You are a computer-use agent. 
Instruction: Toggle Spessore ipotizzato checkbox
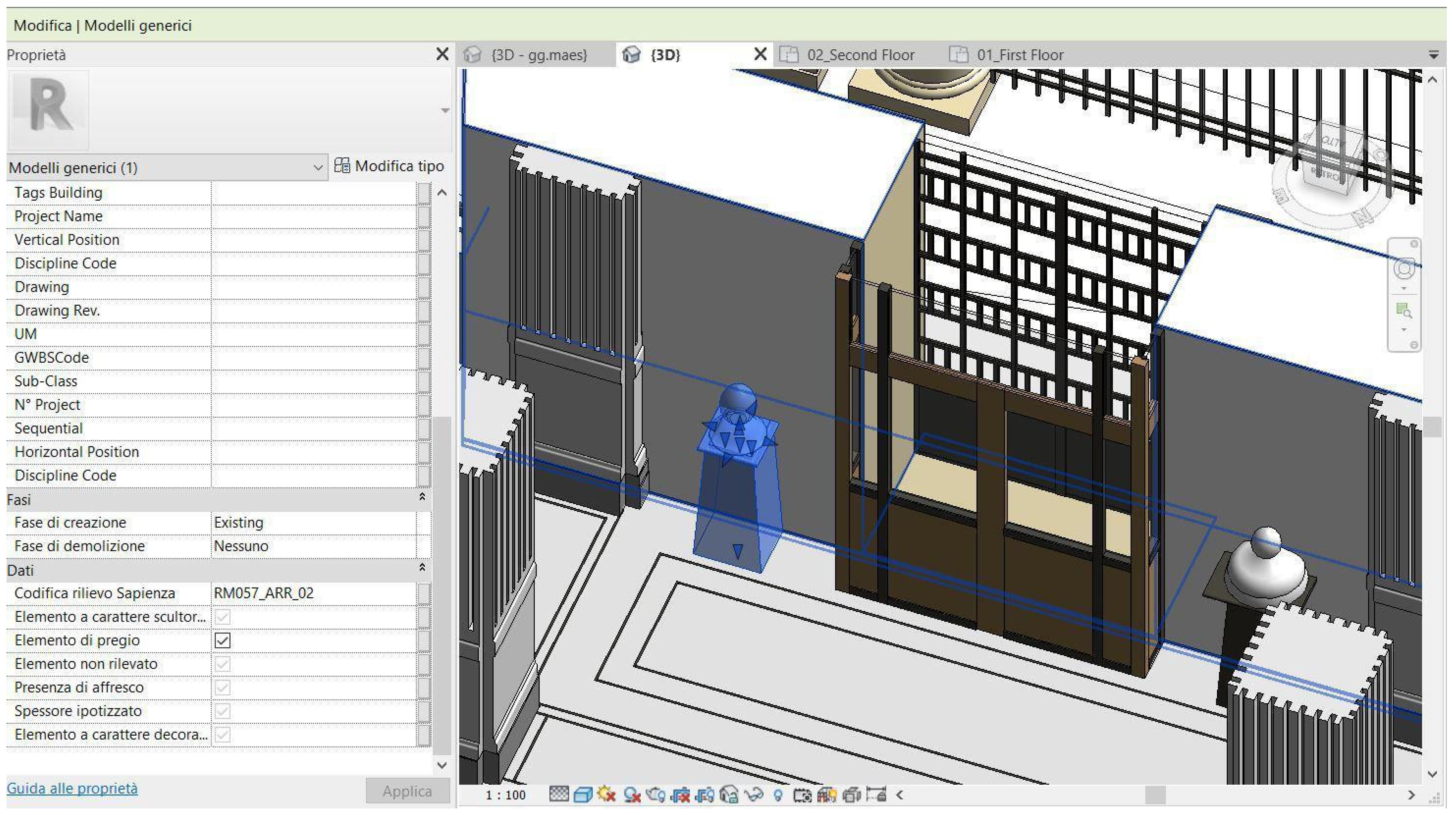(223, 711)
